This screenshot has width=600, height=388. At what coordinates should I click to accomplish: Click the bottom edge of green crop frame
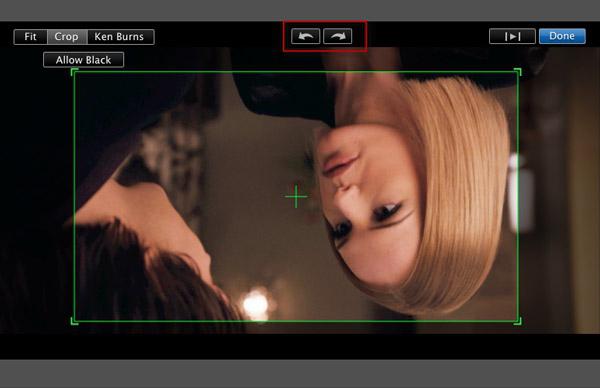pyautogui.click(x=296, y=321)
